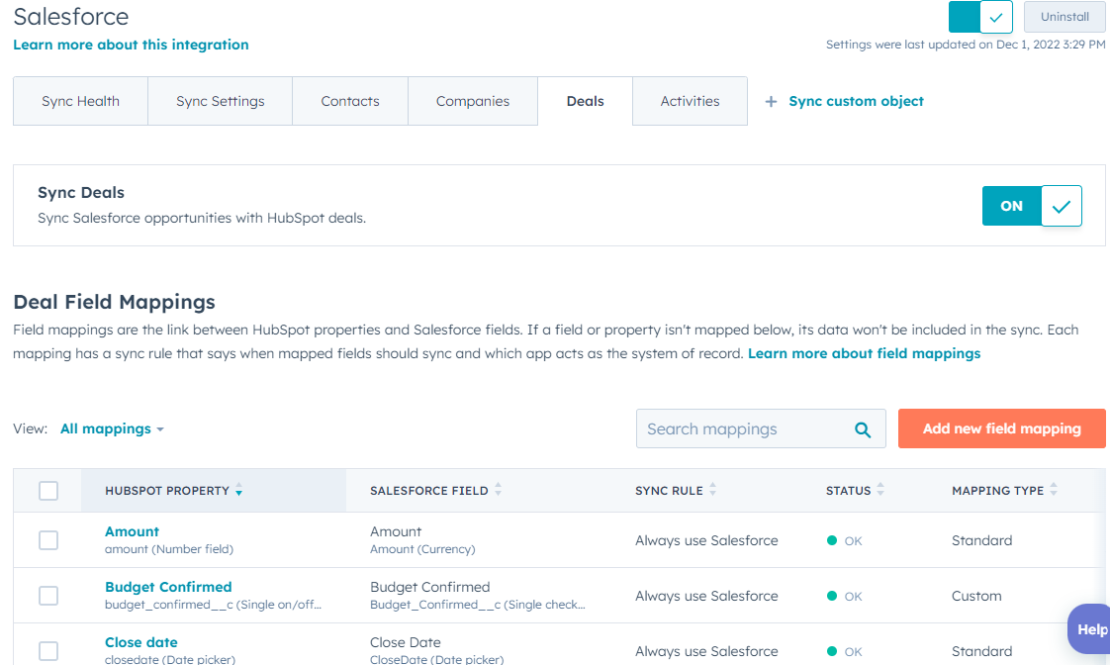Viewport: 1110px width, 665px height.
Task: Click the Amount (Currency) Salesforce field text
Action: tap(423, 549)
